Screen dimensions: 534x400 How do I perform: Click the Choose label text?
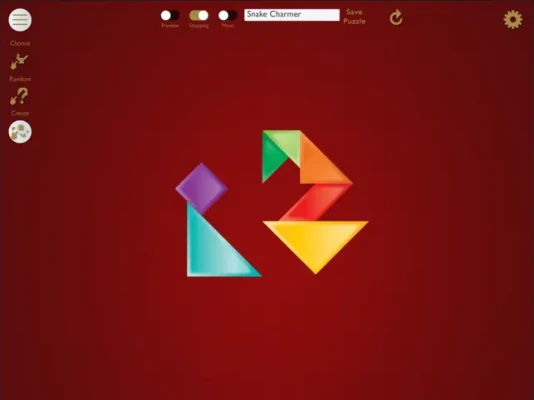[20, 43]
